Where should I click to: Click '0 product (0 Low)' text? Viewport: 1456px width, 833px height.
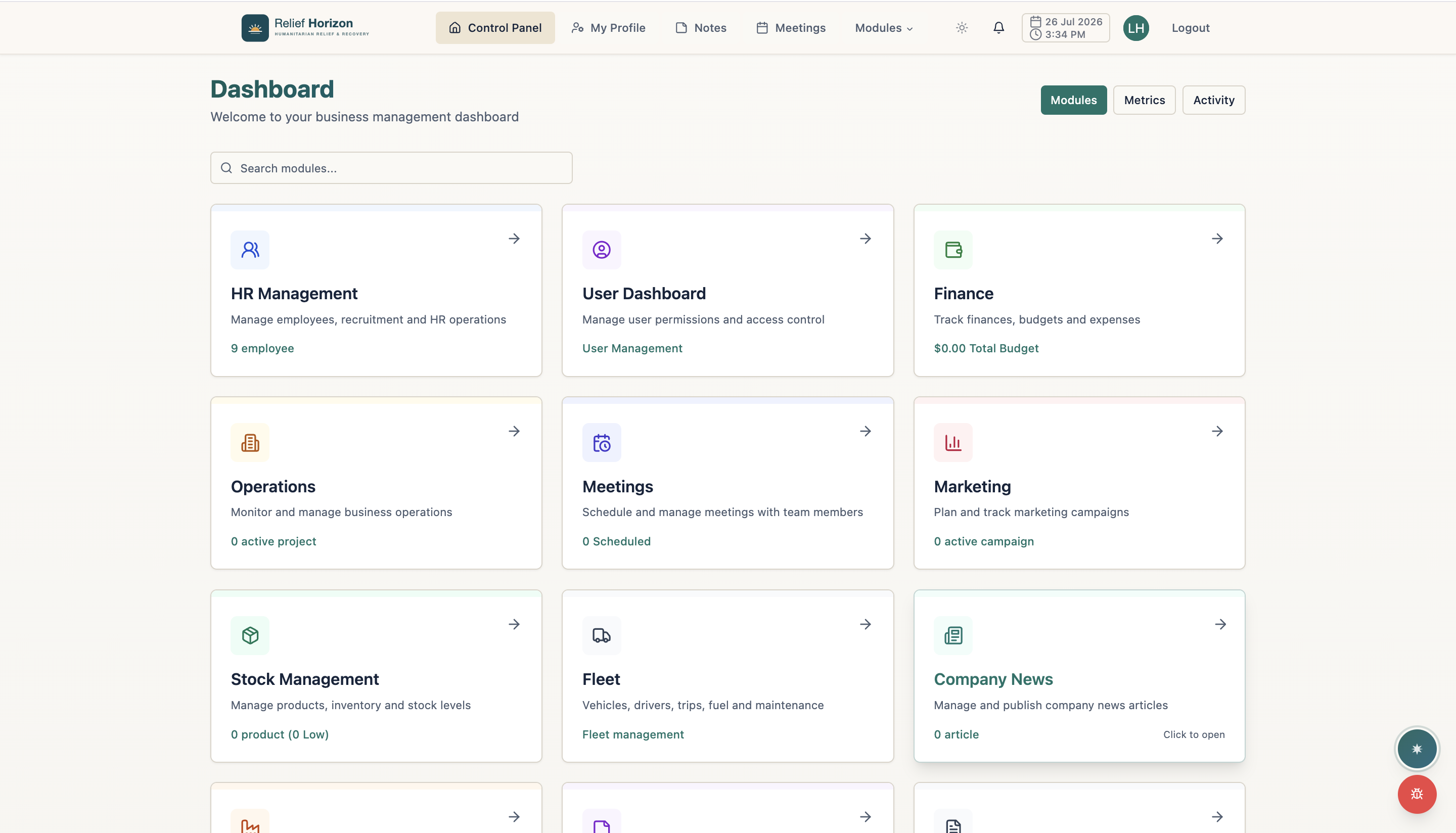click(279, 734)
